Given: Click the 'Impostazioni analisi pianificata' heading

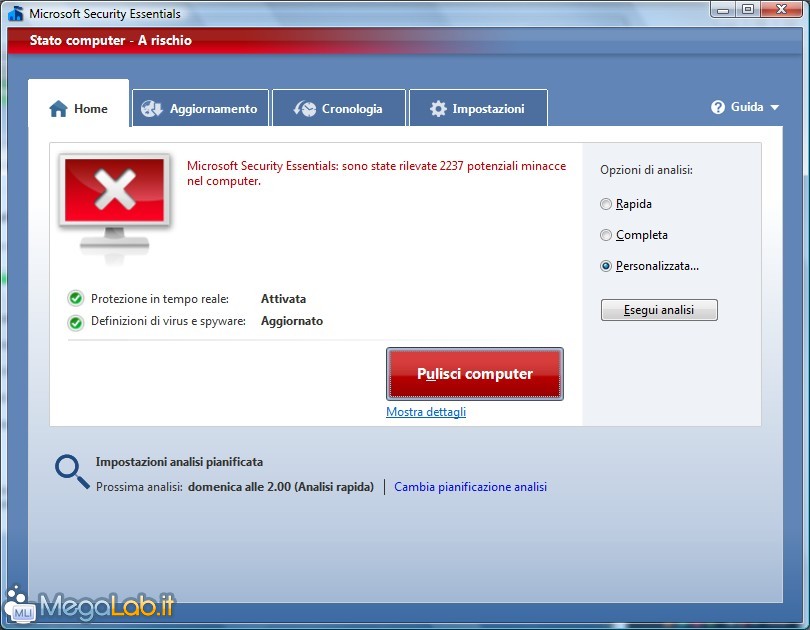Looking at the screenshot, I should pos(179,462).
